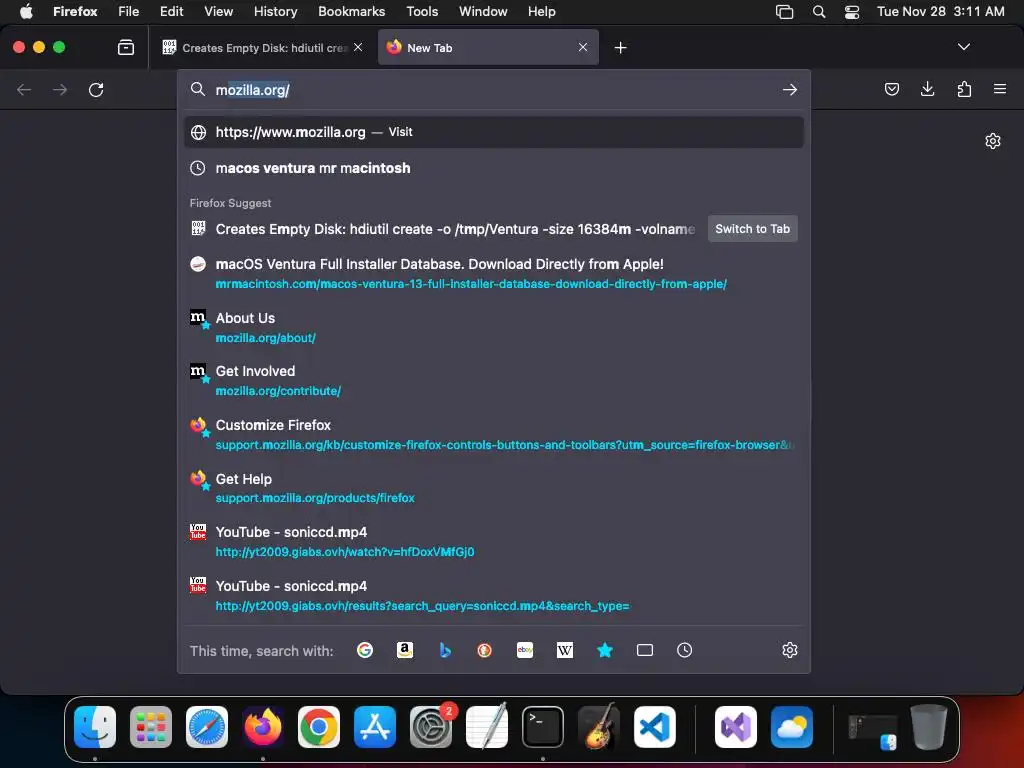Image resolution: width=1024 pixels, height=768 pixels.
Task: Personalize New Tab gear icon
Action: [x=993, y=141]
